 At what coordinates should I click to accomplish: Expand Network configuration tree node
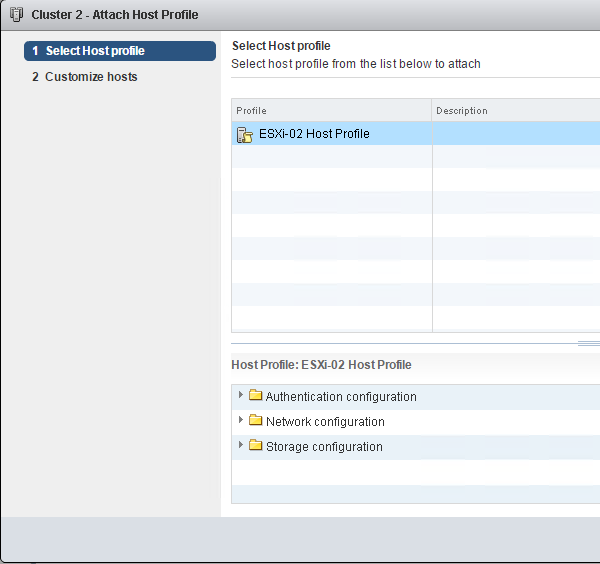(x=240, y=420)
